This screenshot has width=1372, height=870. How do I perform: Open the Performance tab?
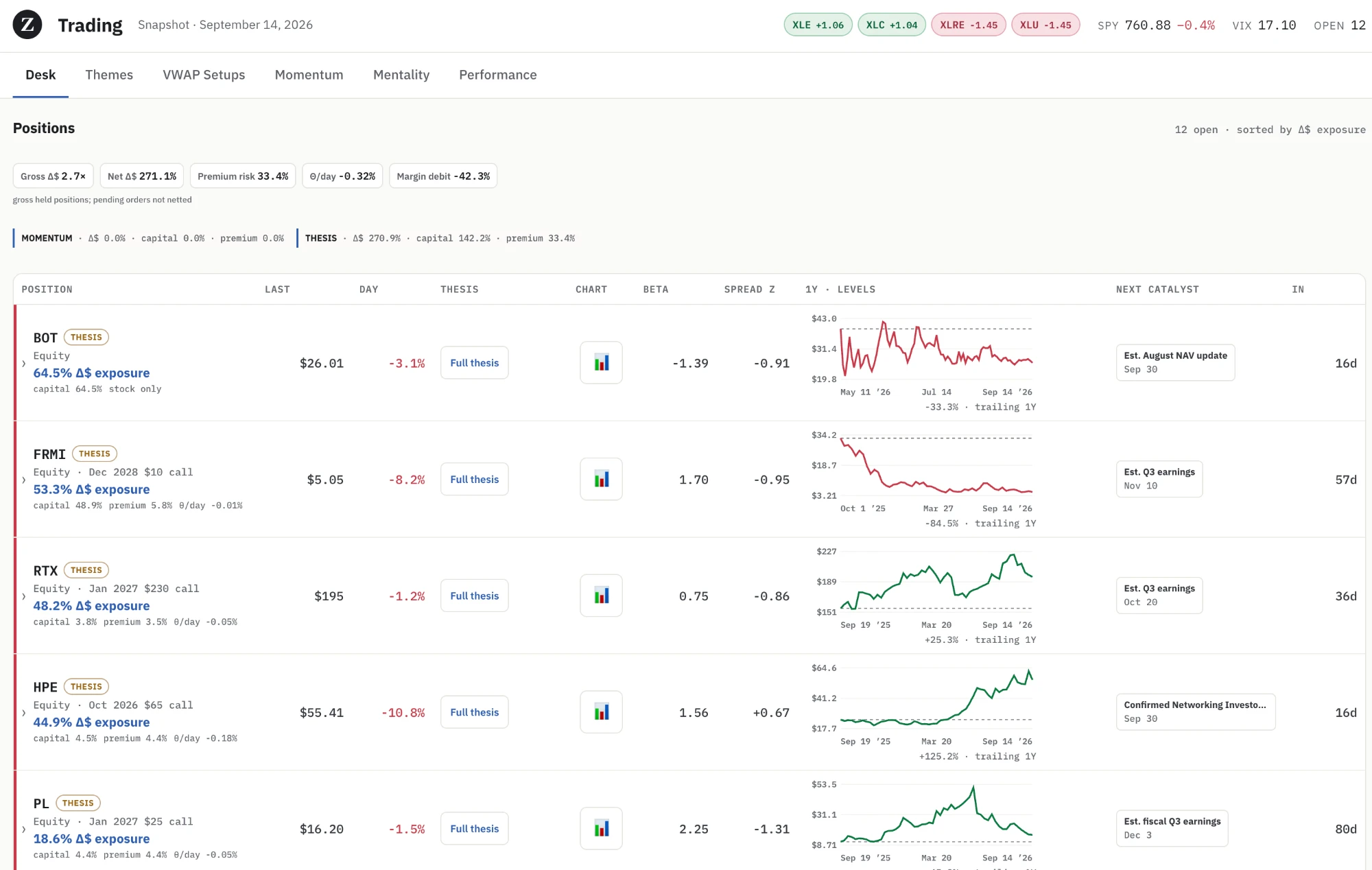tap(497, 75)
